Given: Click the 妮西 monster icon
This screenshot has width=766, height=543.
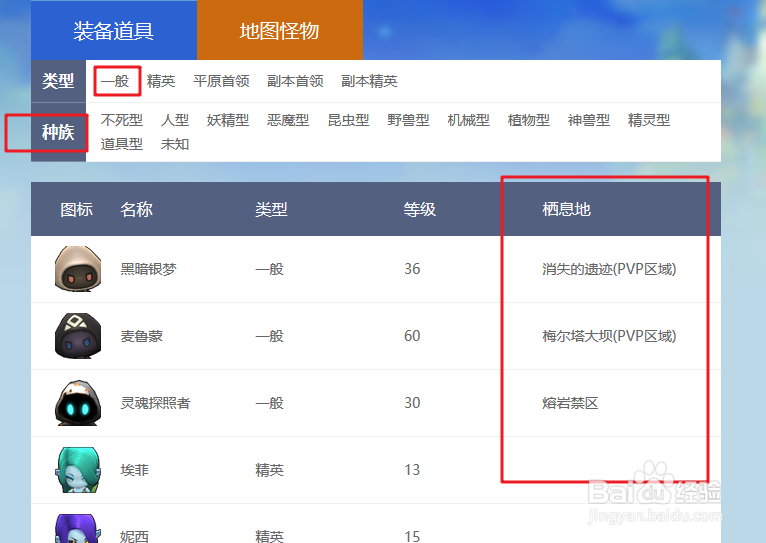Looking at the screenshot, I should tap(78, 528).
